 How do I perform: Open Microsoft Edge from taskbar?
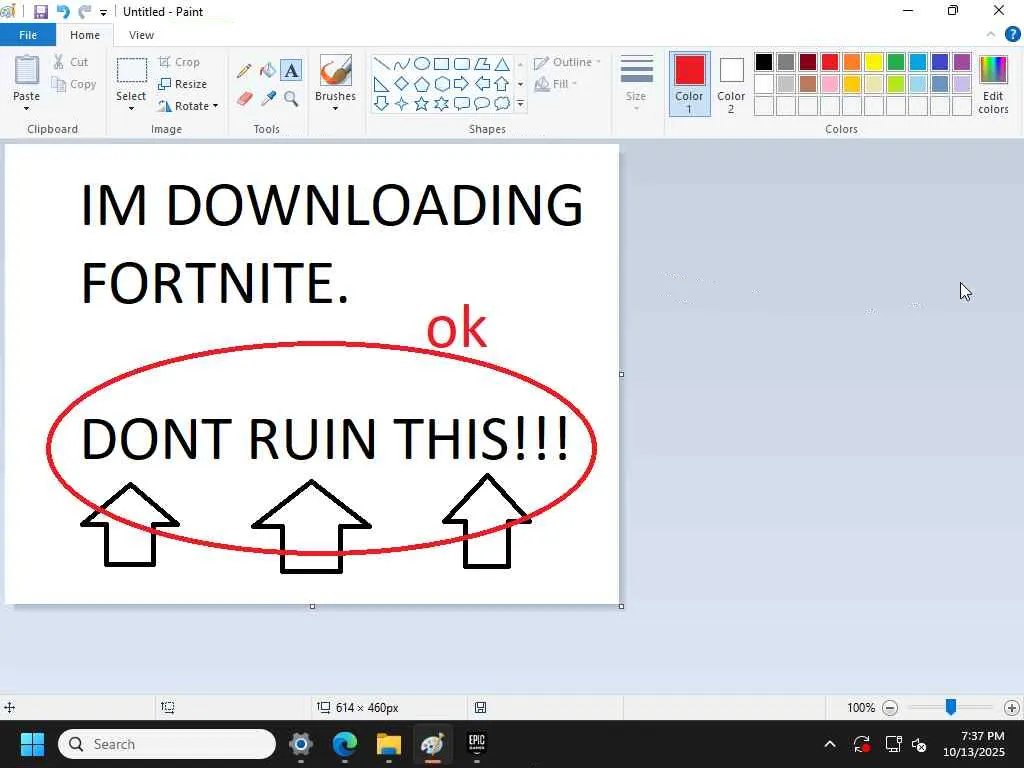pyautogui.click(x=345, y=744)
